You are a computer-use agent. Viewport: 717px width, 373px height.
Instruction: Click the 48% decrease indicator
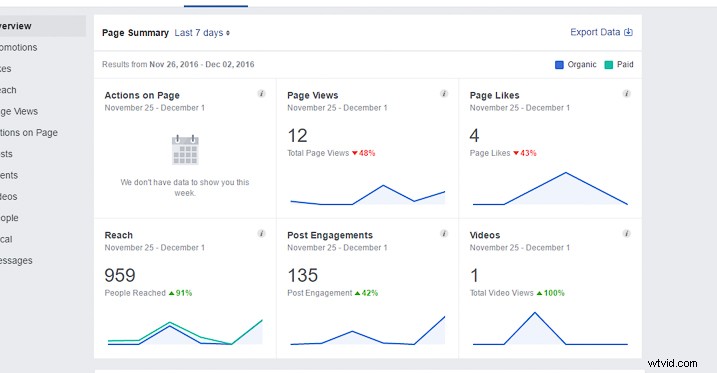(364, 153)
